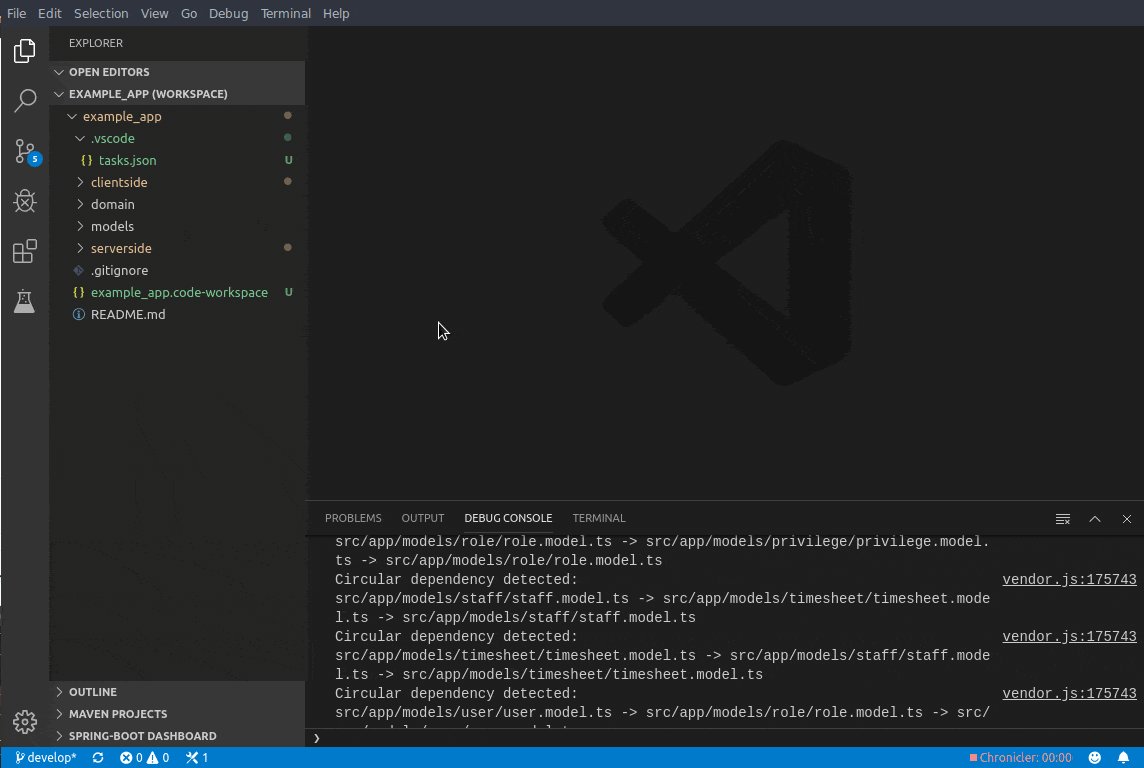The height and width of the screenshot is (768, 1144).
Task: Click the Manage gear icon
Action: pyautogui.click(x=25, y=721)
